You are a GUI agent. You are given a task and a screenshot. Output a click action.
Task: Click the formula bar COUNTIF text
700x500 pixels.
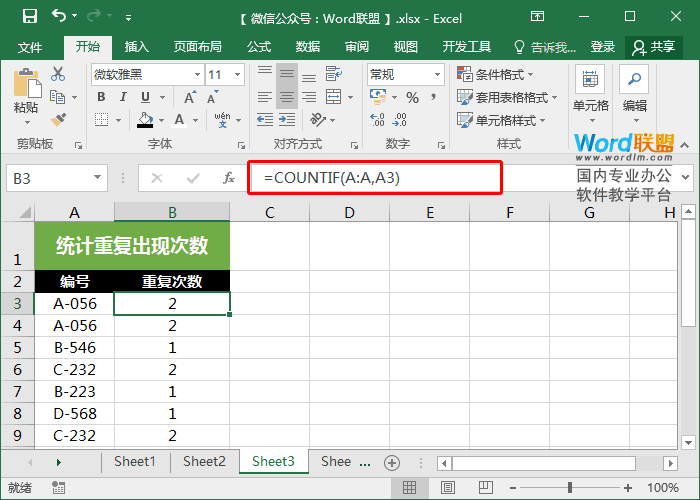pyautogui.click(x=332, y=178)
